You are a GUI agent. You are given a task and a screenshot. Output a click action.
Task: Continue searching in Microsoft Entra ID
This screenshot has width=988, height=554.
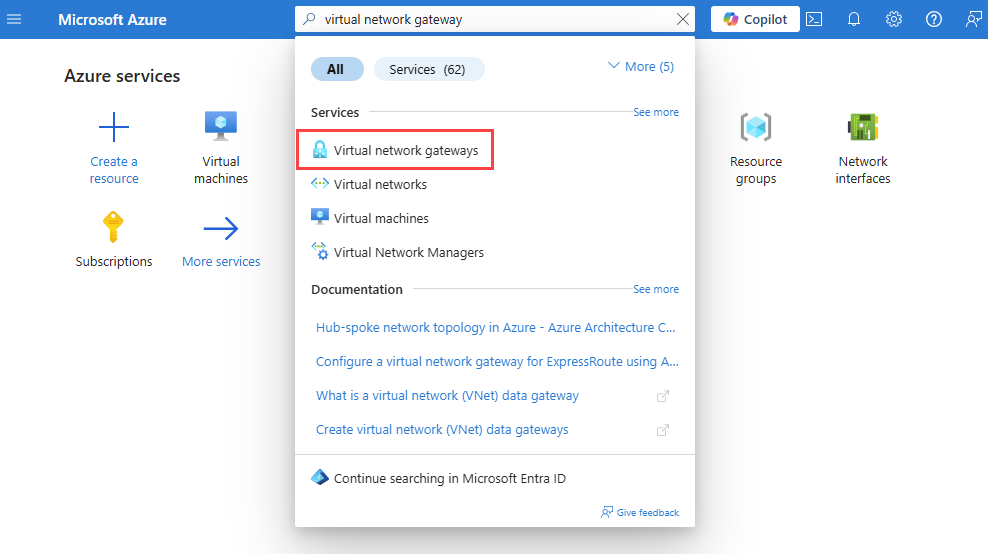(x=450, y=478)
